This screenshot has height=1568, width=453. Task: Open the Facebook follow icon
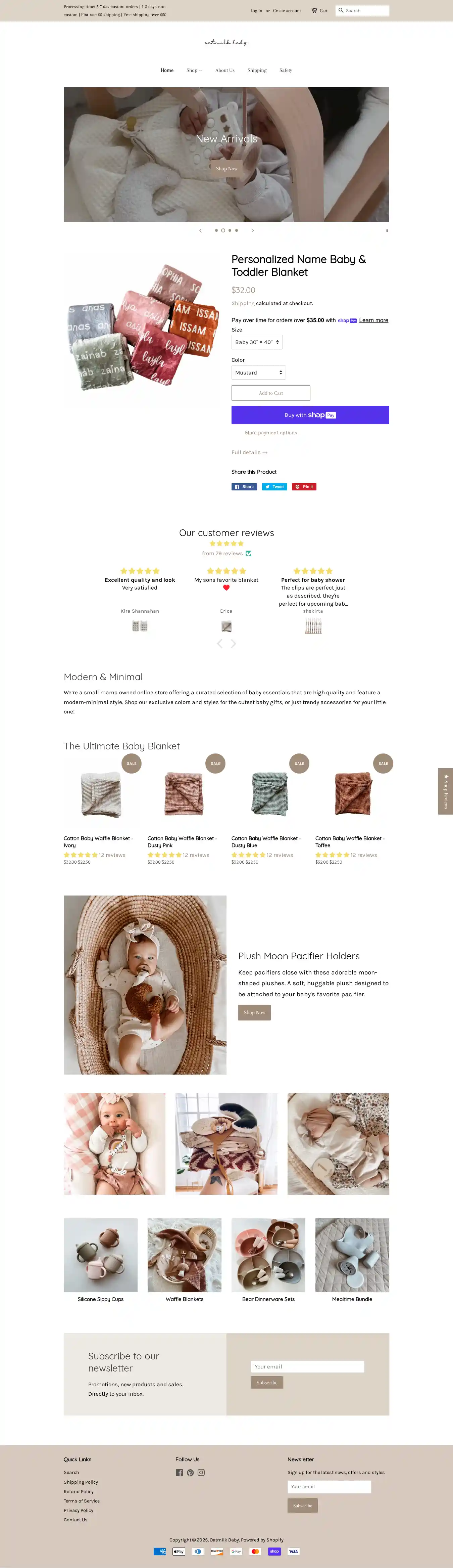point(179,1472)
